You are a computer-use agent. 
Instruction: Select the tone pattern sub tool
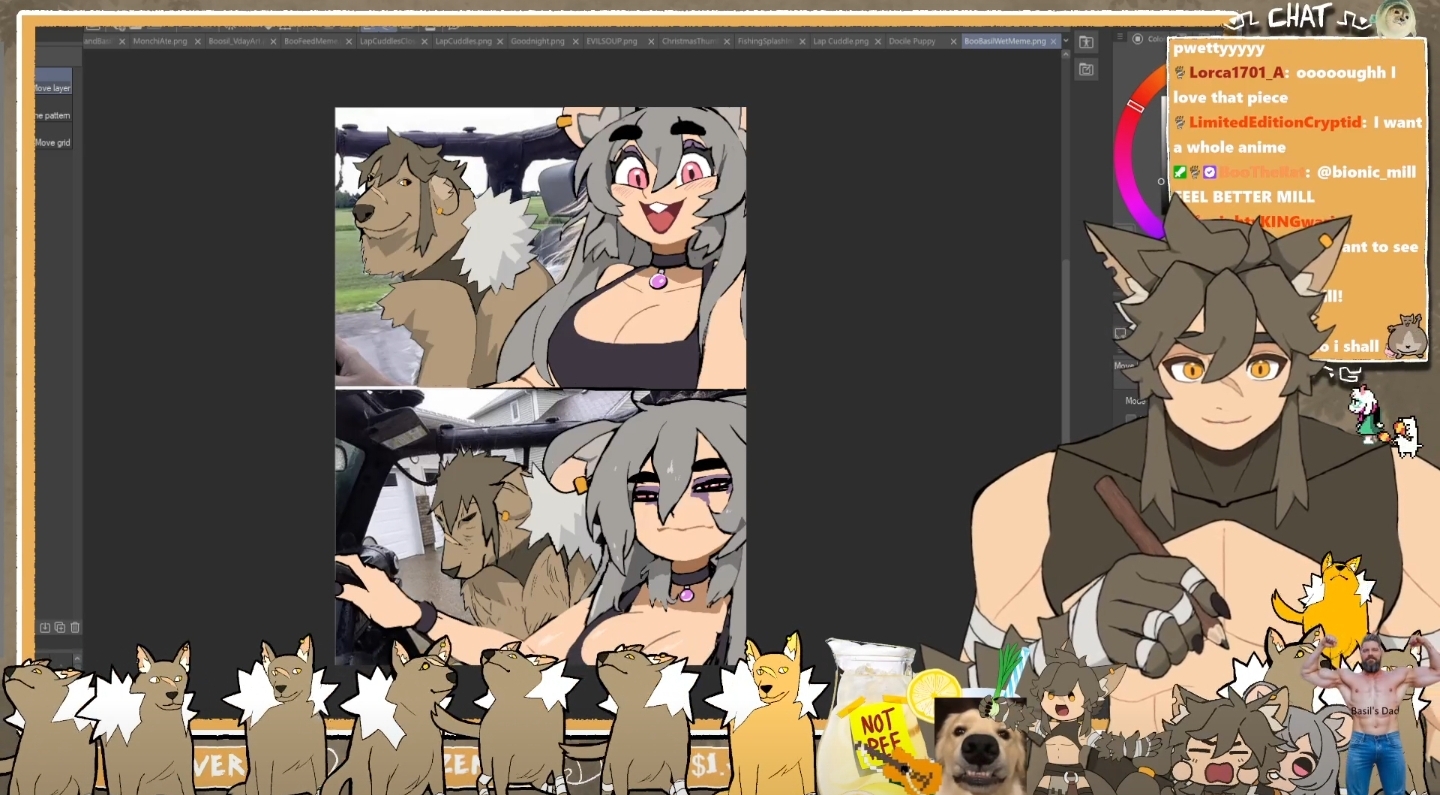click(53, 116)
